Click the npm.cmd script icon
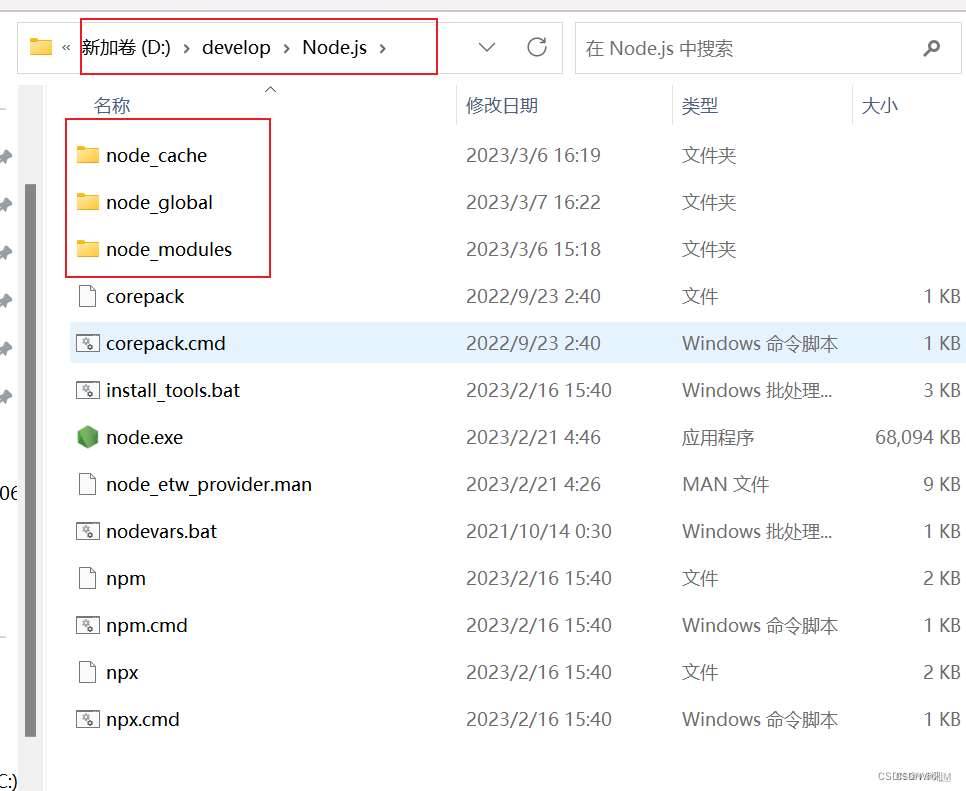This screenshot has height=791, width=966. point(87,625)
